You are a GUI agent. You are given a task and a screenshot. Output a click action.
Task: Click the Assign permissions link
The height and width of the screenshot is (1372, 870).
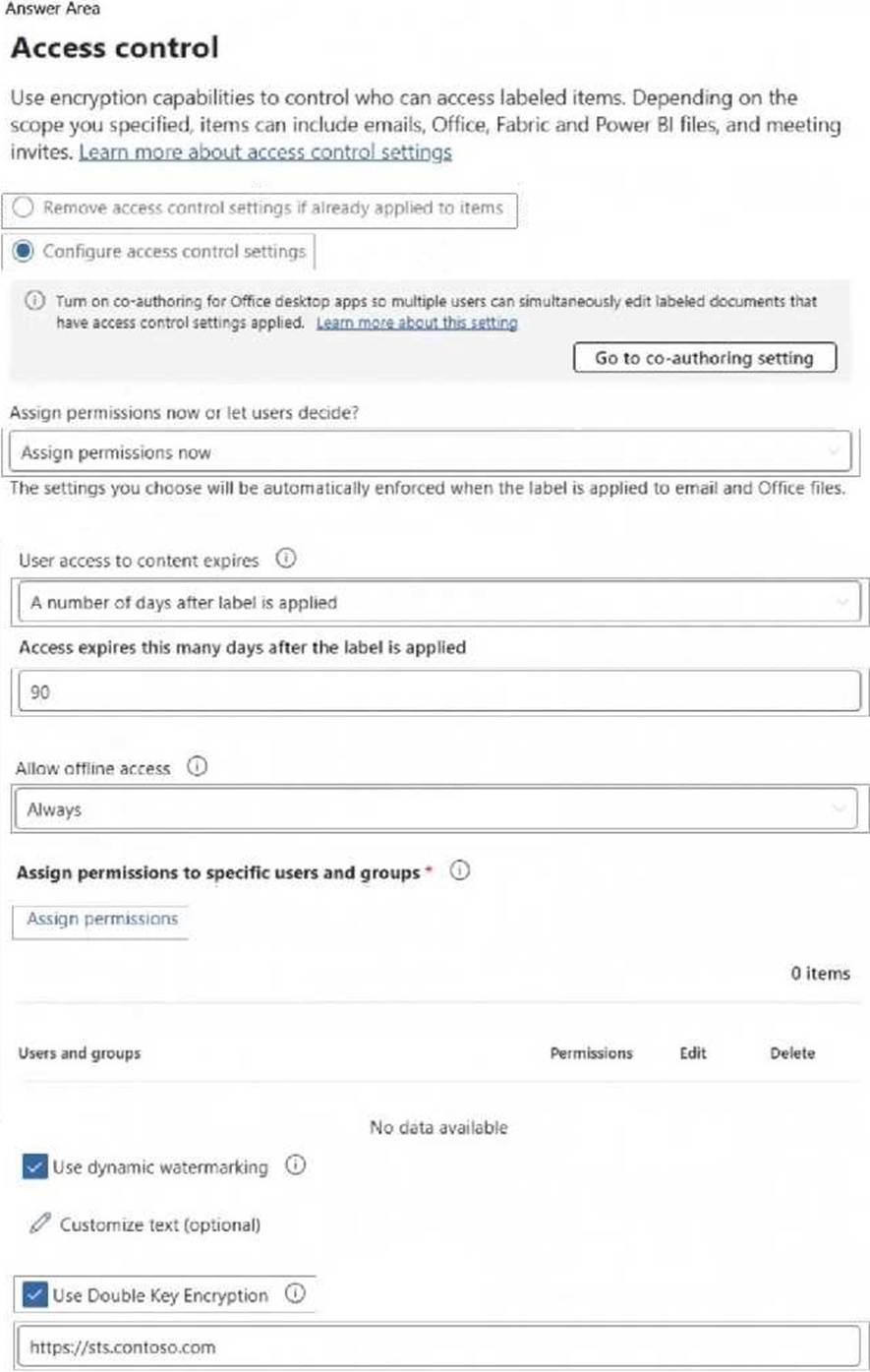[102, 919]
